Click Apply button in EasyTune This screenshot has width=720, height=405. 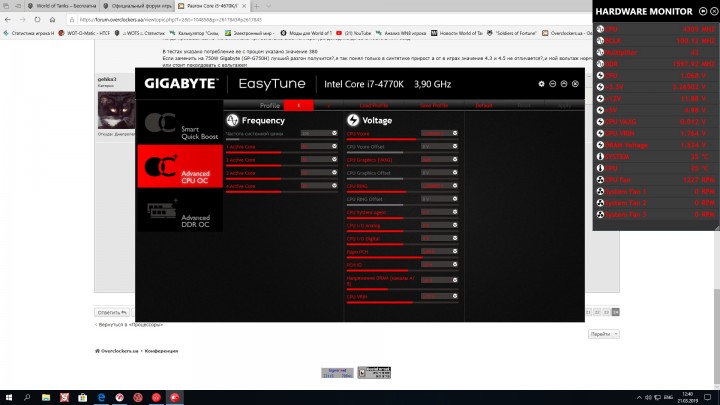pyautogui.click(x=564, y=106)
